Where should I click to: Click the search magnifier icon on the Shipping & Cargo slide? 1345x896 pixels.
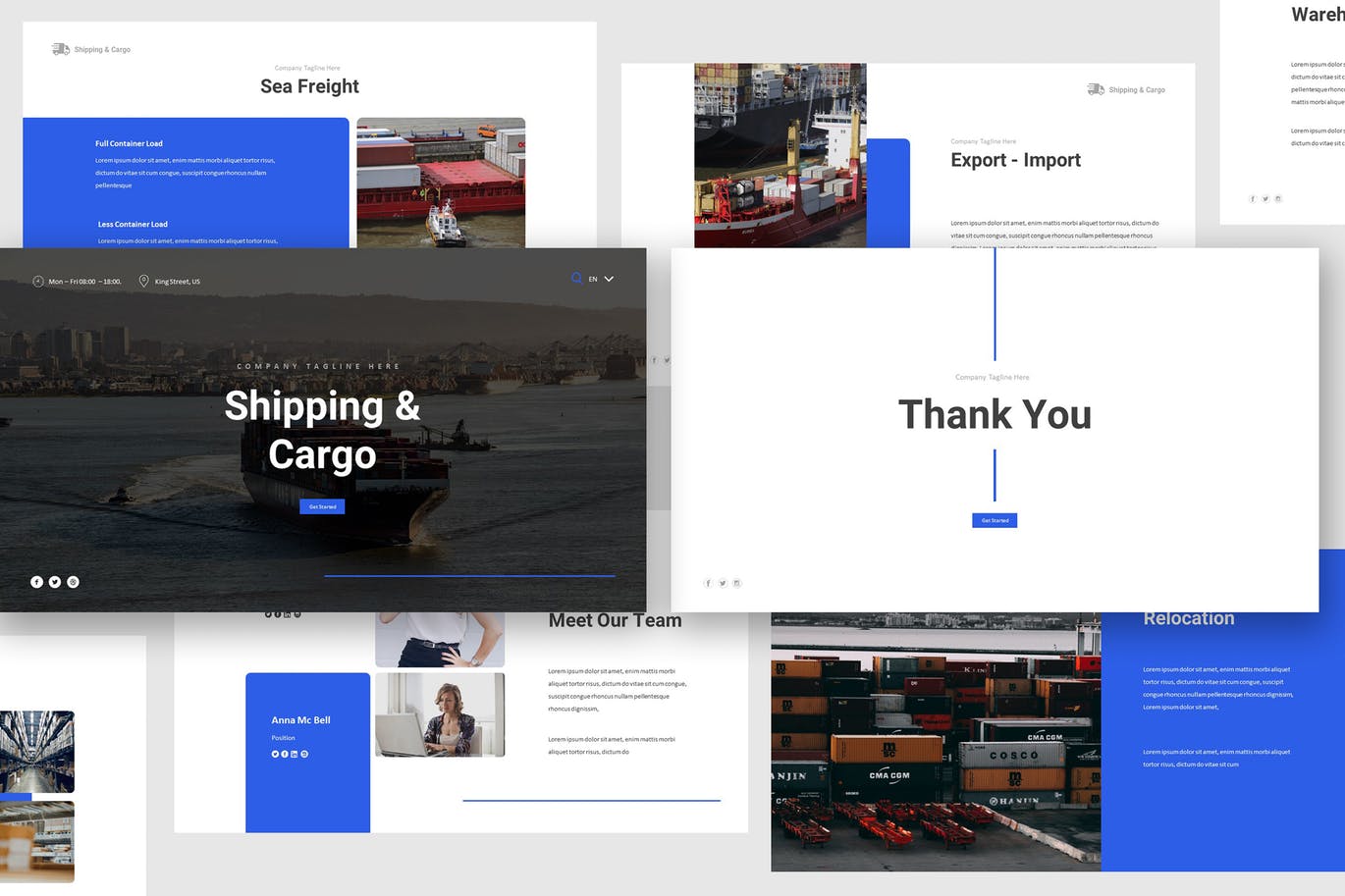[x=576, y=279]
